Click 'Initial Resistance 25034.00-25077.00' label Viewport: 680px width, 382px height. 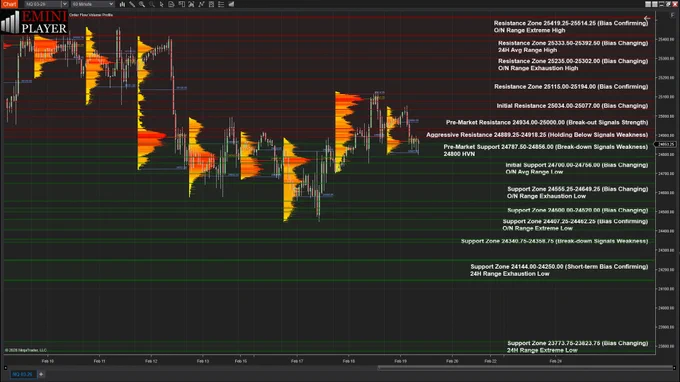click(x=572, y=106)
